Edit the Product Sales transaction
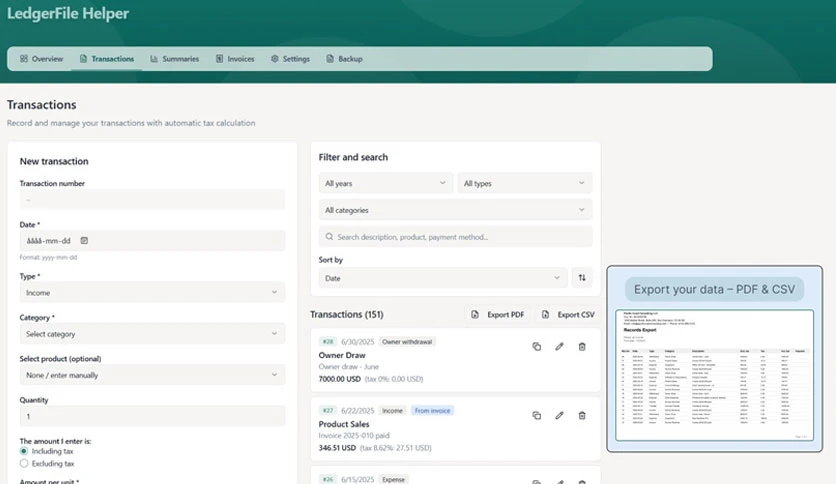 click(x=559, y=415)
